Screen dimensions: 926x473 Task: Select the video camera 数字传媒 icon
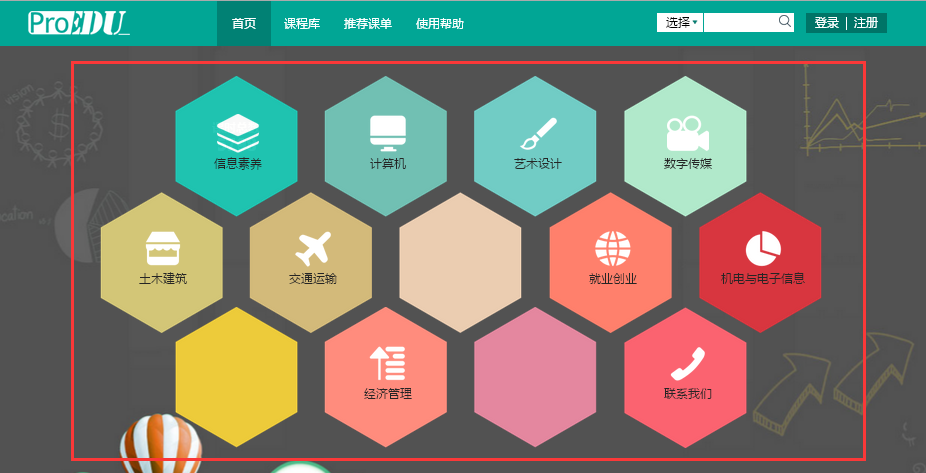click(687, 134)
